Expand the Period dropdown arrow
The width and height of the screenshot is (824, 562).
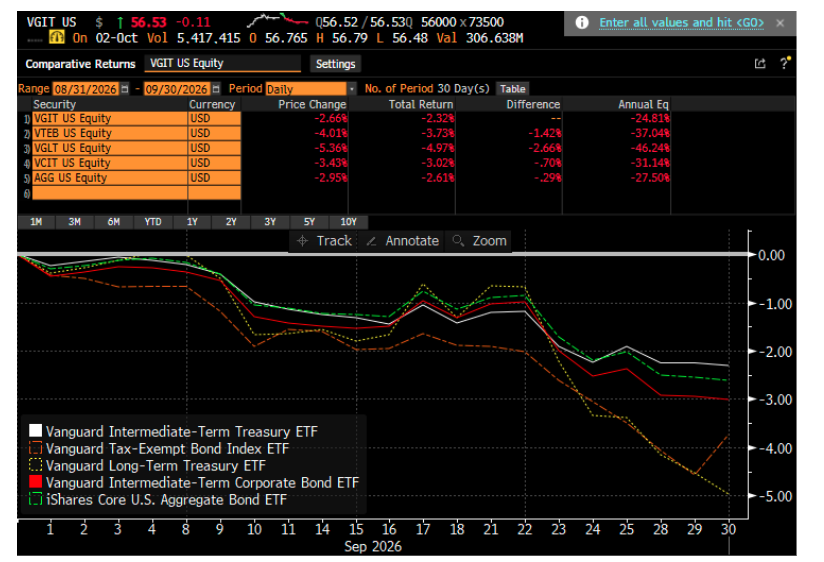point(352,89)
